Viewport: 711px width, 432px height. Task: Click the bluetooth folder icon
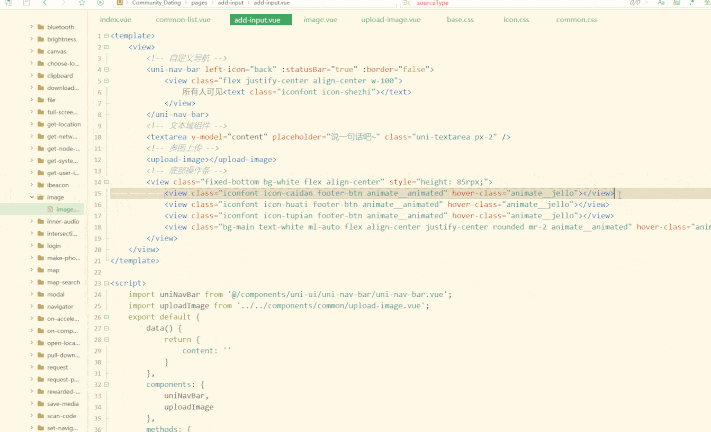[x=41, y=27]
